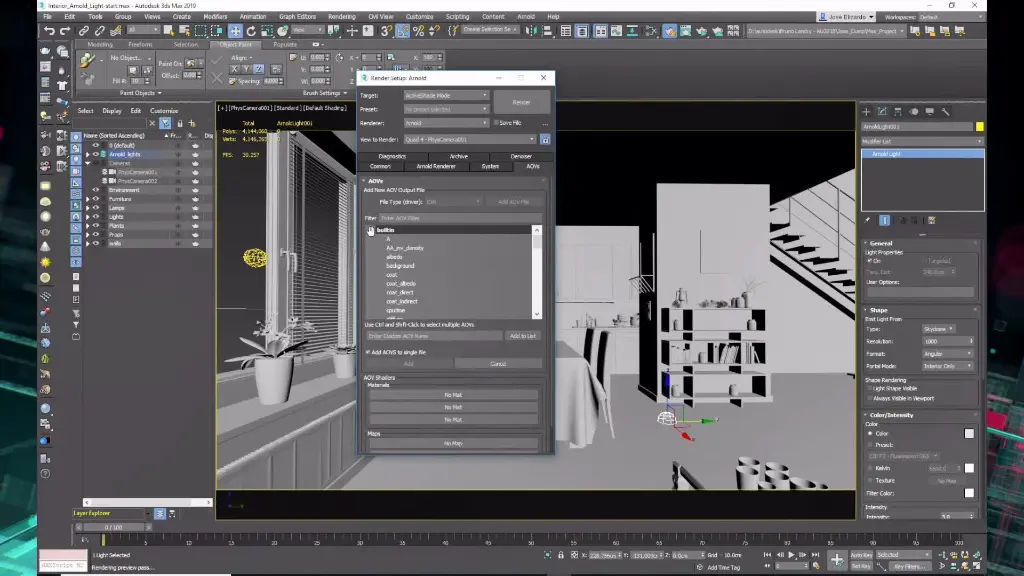The width and height of the screenshot is (1024, 576).
Task: Switch to the Arnold Renderer tab
Action: pos(436,167)
